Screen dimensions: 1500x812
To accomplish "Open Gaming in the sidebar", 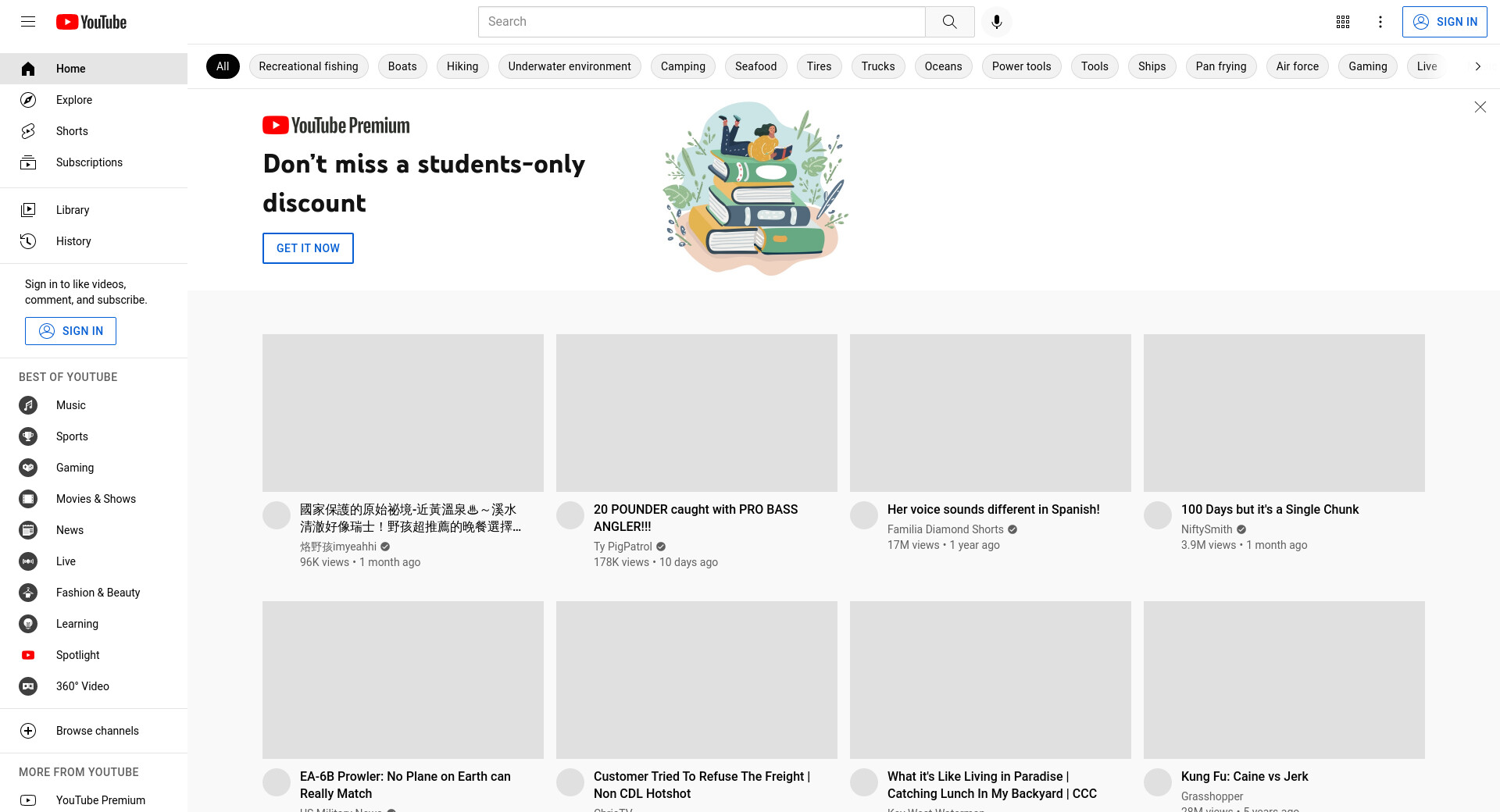I will pos(94,468).
